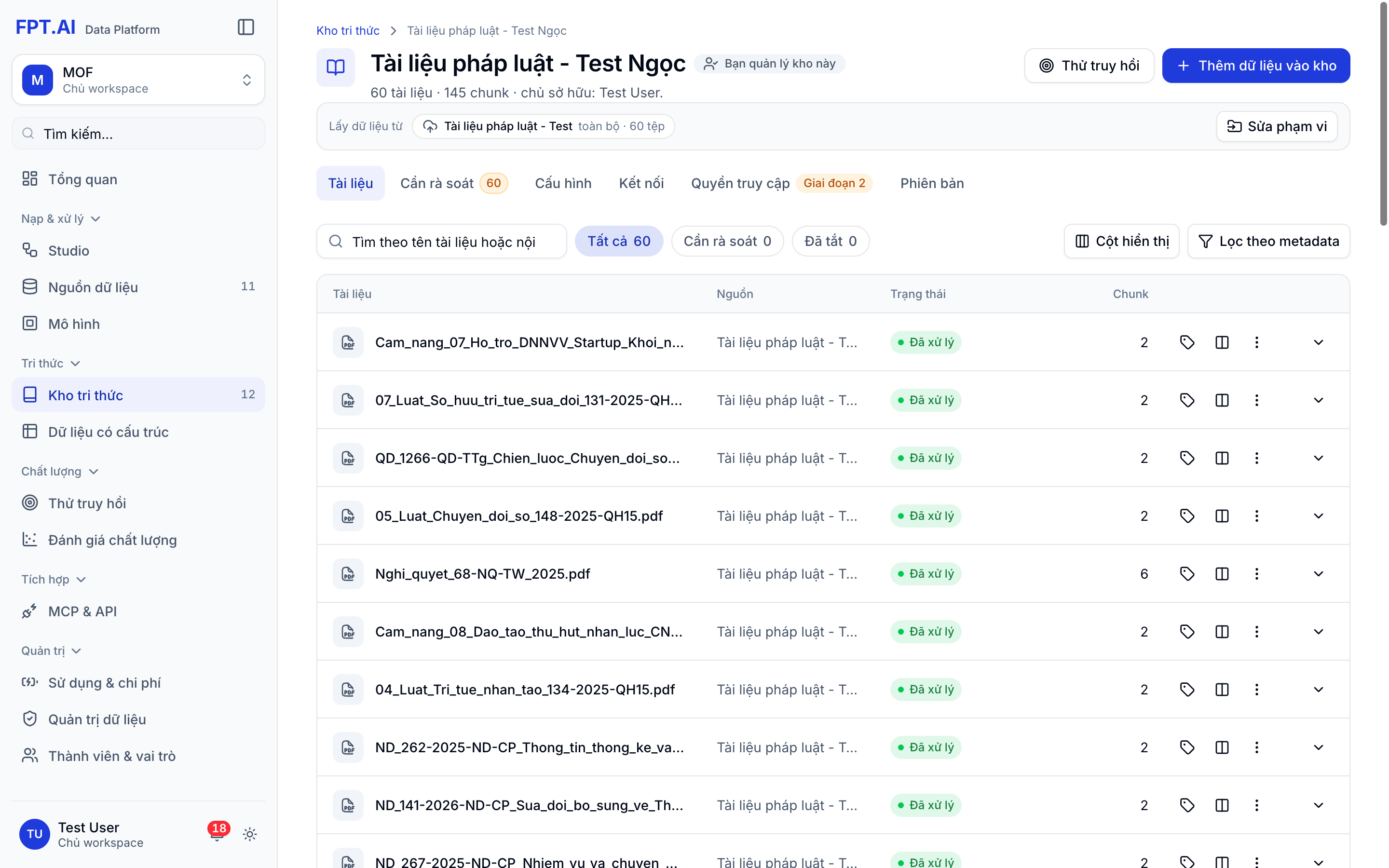The image size is (1389, 868).
Task: Open more options for 04_Luat_Tri_tue_nhan_tao row
Action: coord(1256,689)
